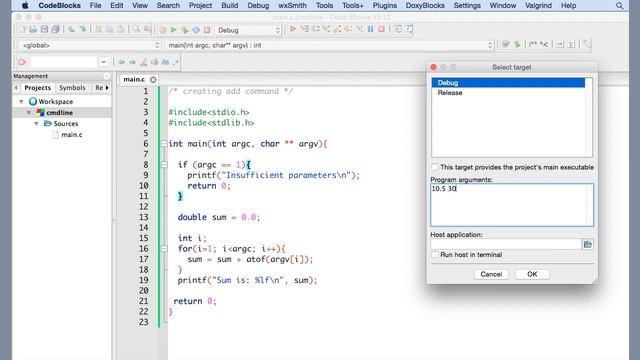Image resolution: width=640 pixels, height=360 pixels.
Task: Browse for host application via folder icon
Action: (588, 244)
